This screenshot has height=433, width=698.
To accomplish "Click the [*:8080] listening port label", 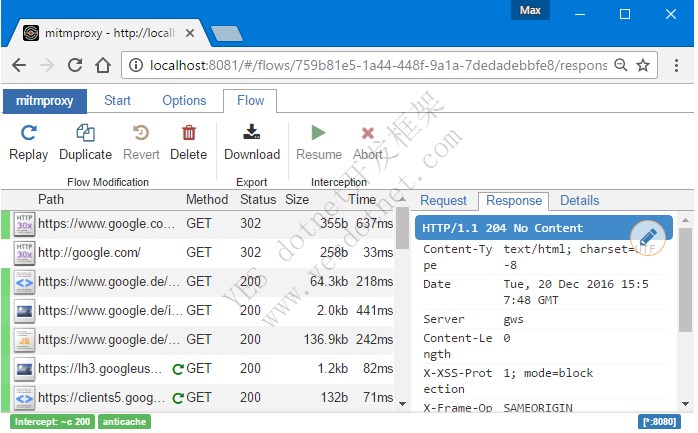I will point(659,421).
